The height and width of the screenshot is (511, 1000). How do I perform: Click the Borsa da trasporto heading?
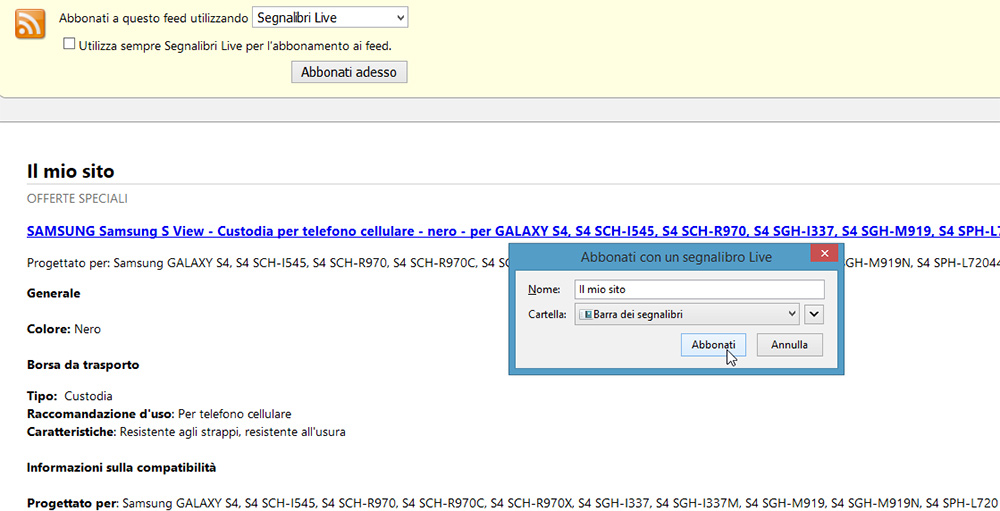(83, 365)
